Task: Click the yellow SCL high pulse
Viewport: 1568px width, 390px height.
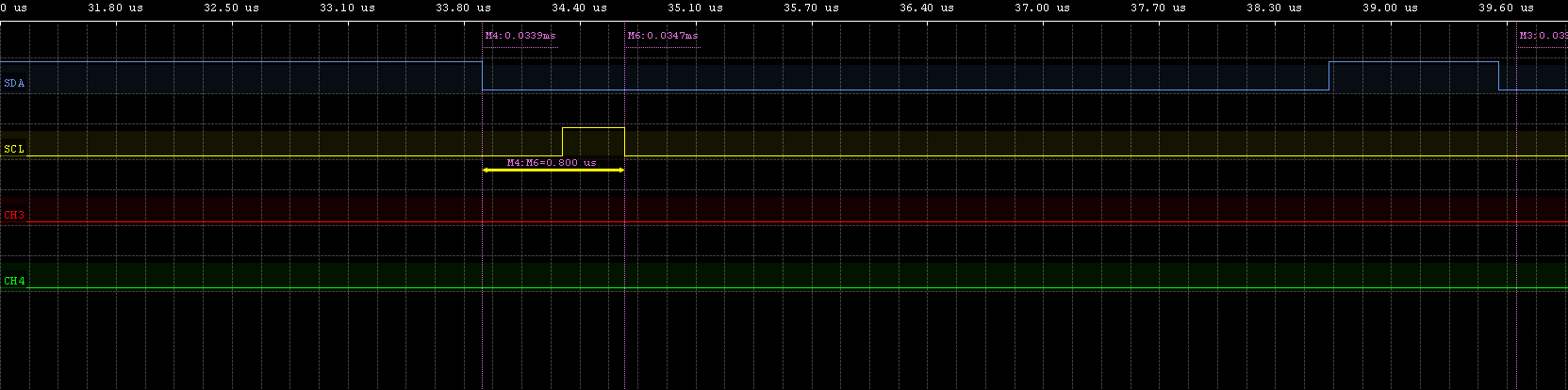Action: click(593, 128)
